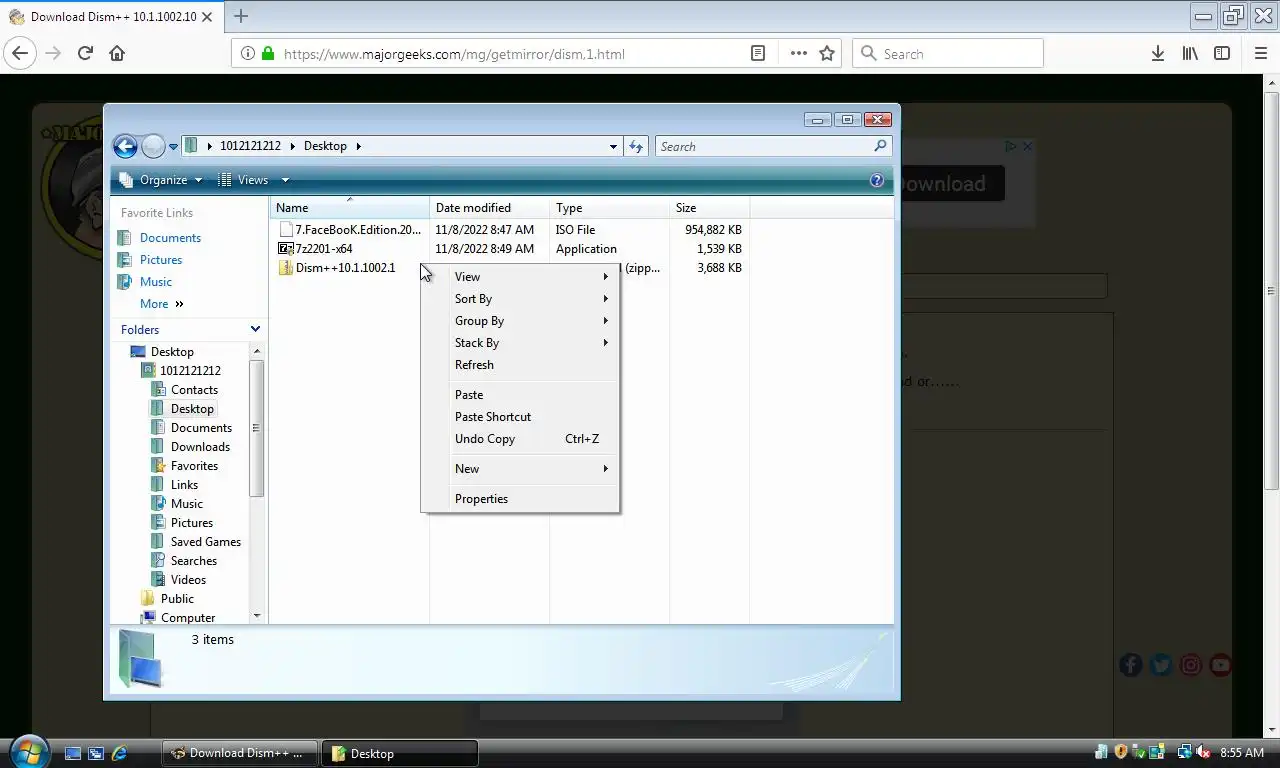Image resolution: width=1280 pixels, height=768 pixels.
Task: Click the Explorer forward arrow button
Action: [153, 147]
